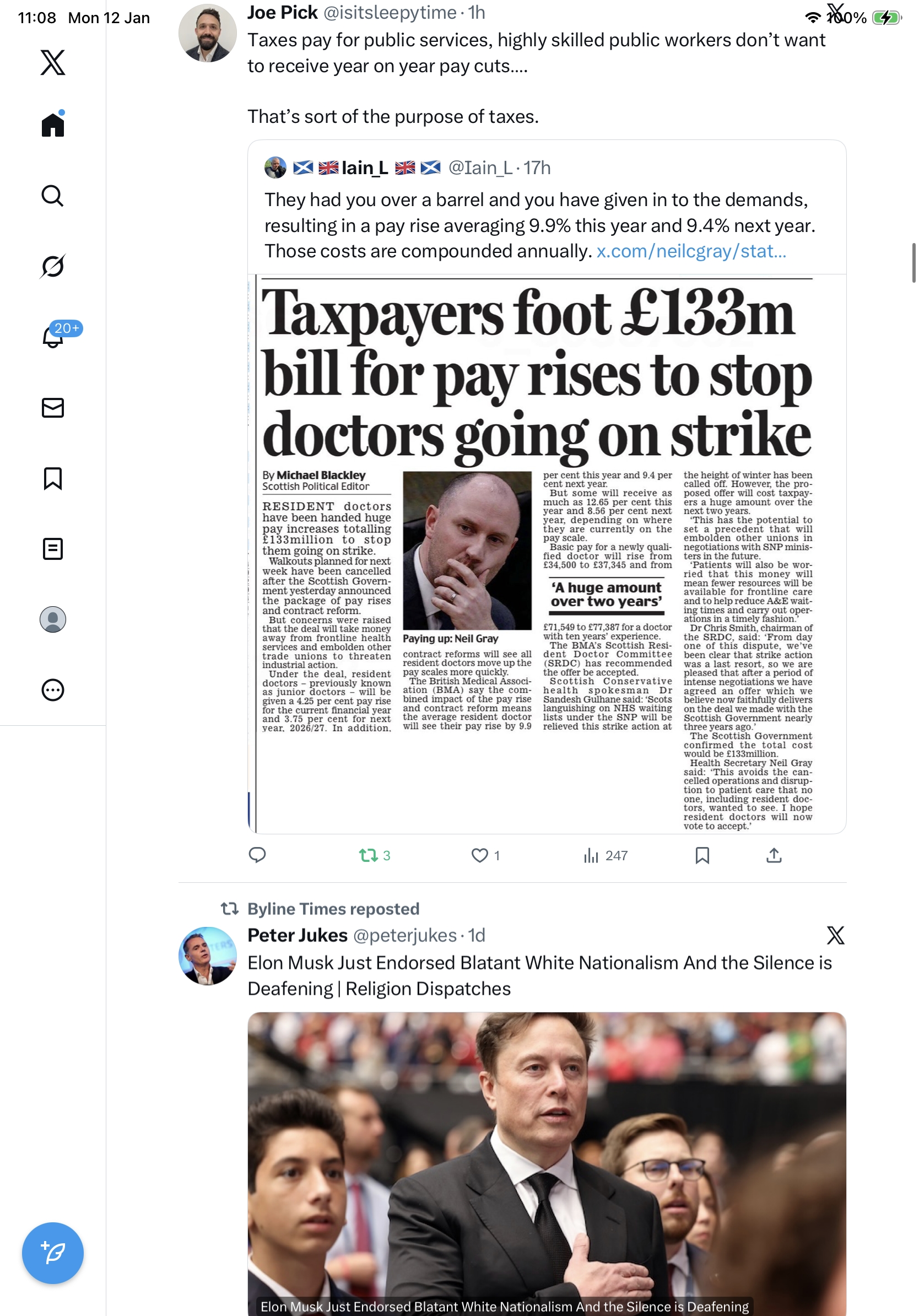The image size is (919, 1316).
Task: Open the More options circle icon
Action: pos(53,690)
